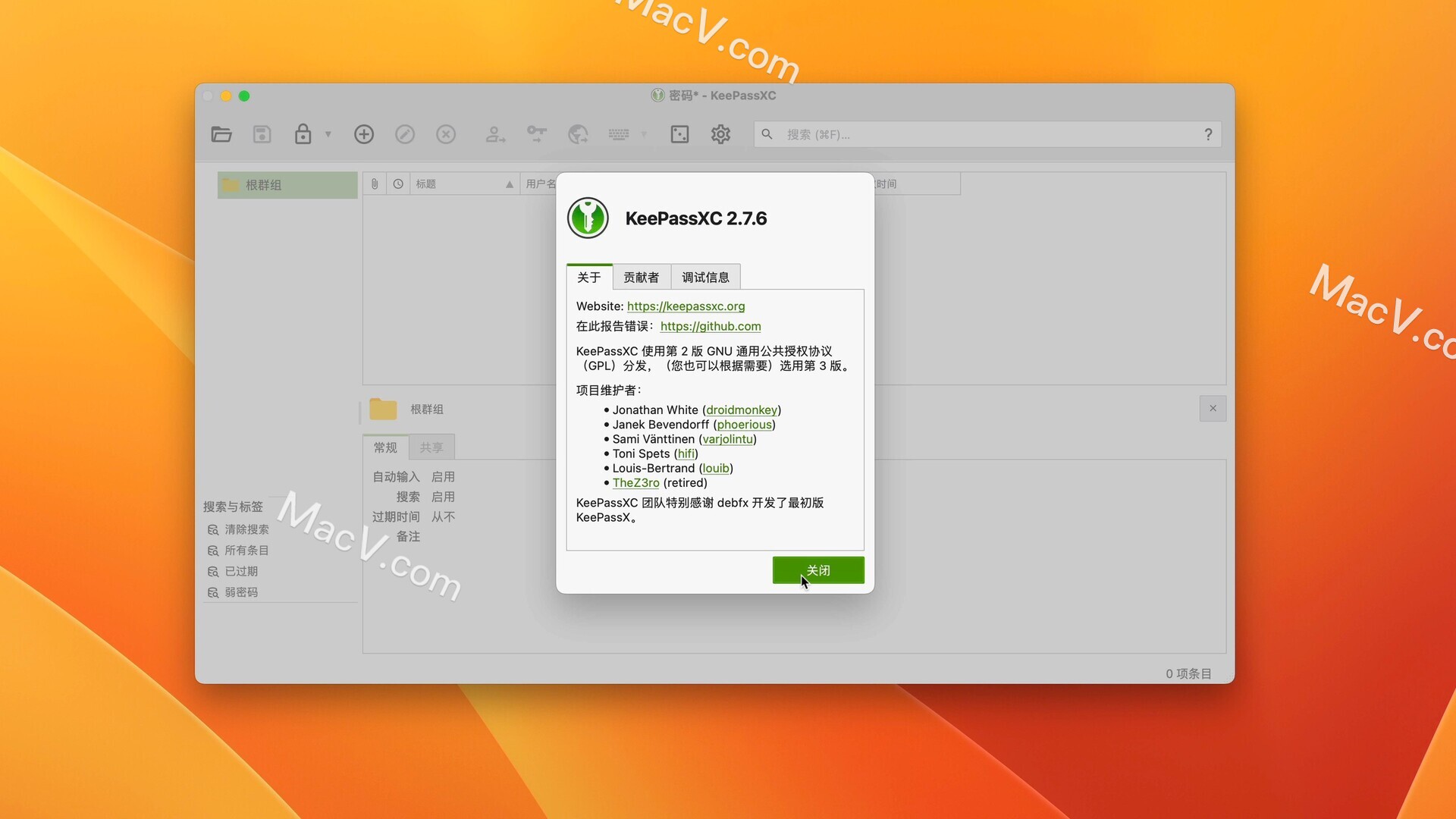Lock the database with padlock icon

click(303, 134)
